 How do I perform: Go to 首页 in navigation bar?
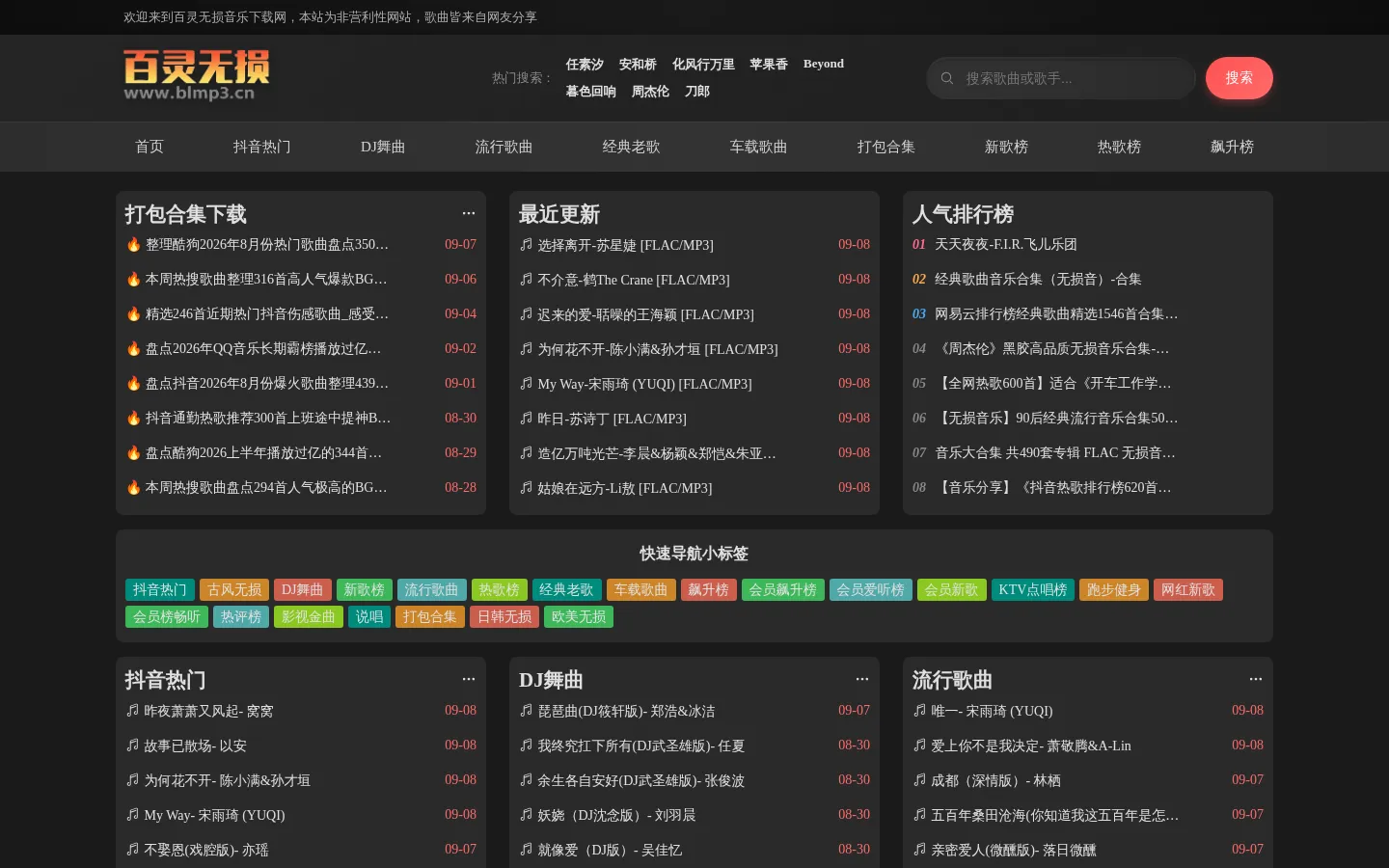(x=150, y=147)
